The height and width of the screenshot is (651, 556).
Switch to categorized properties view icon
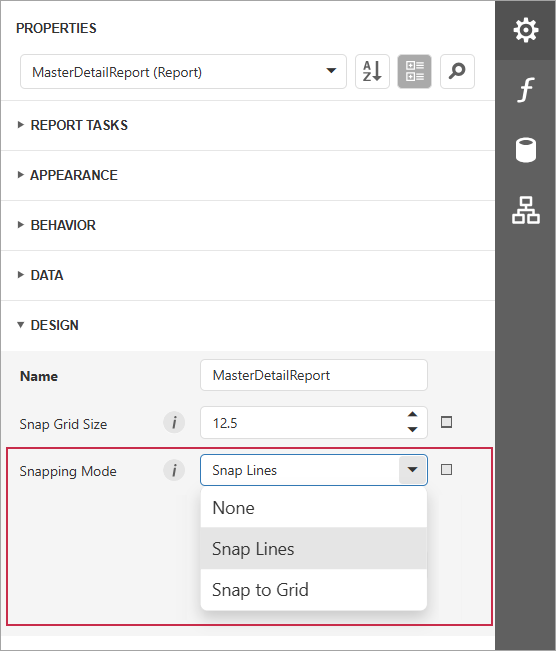[414, 71]
